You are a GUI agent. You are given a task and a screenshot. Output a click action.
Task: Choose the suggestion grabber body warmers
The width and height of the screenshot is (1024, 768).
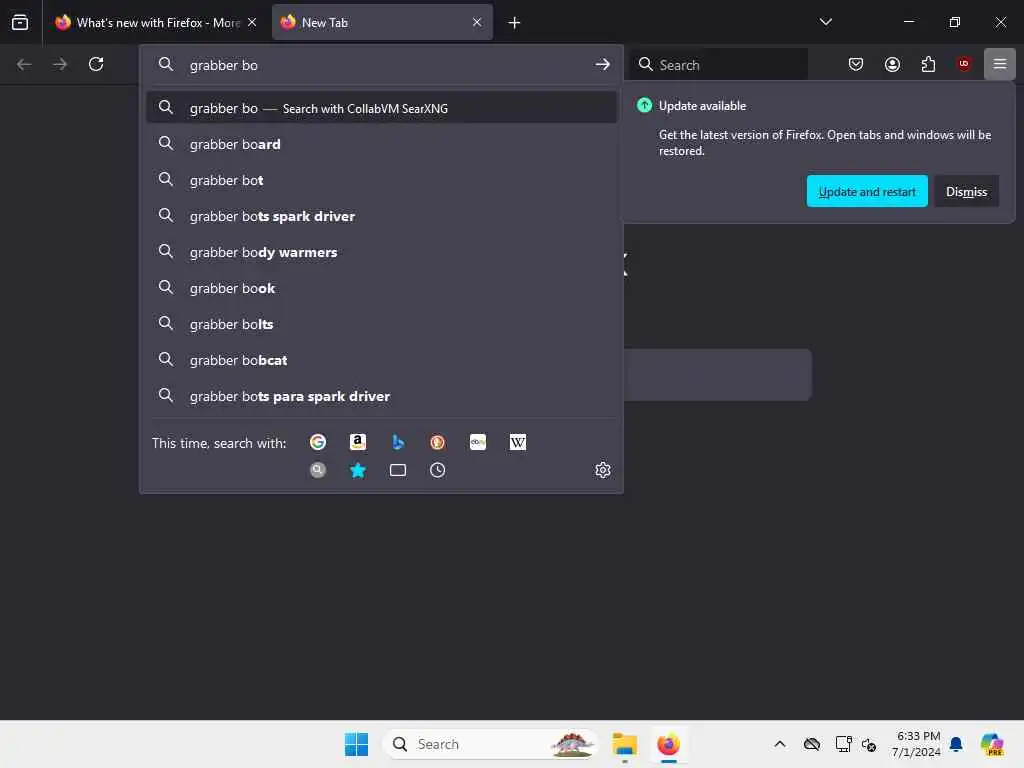click(381, 251)
